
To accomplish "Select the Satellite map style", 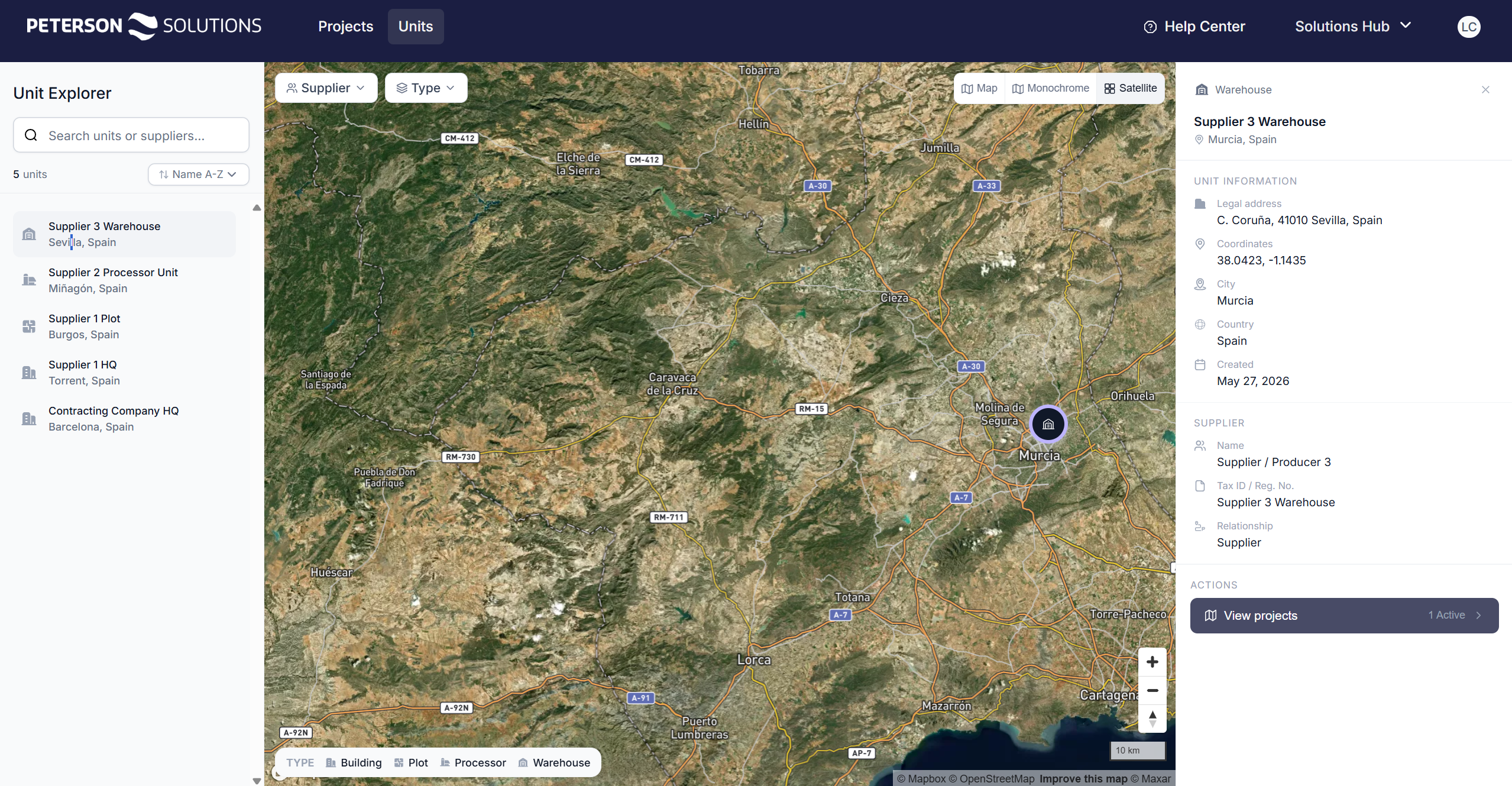I will 1130,88.
